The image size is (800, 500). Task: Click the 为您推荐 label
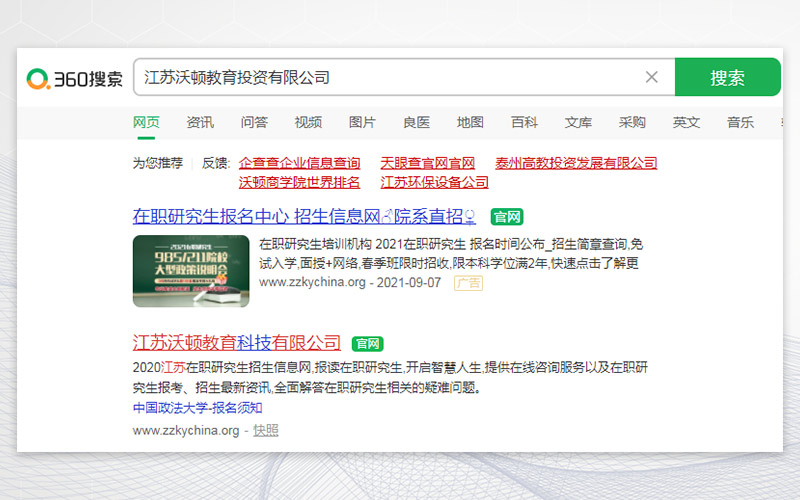pyautogui.click(x=158, y=163)
